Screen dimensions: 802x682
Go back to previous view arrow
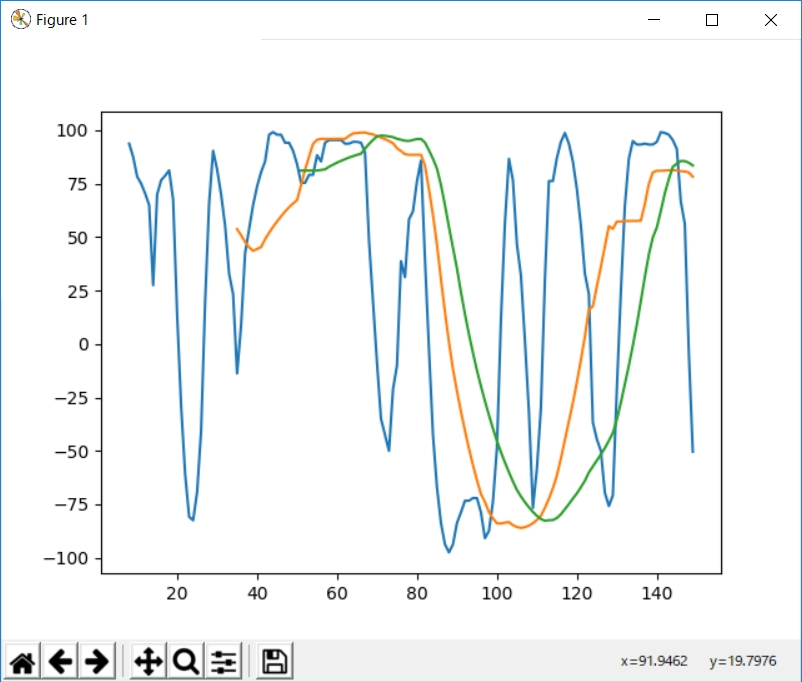(x=60, y=661)
